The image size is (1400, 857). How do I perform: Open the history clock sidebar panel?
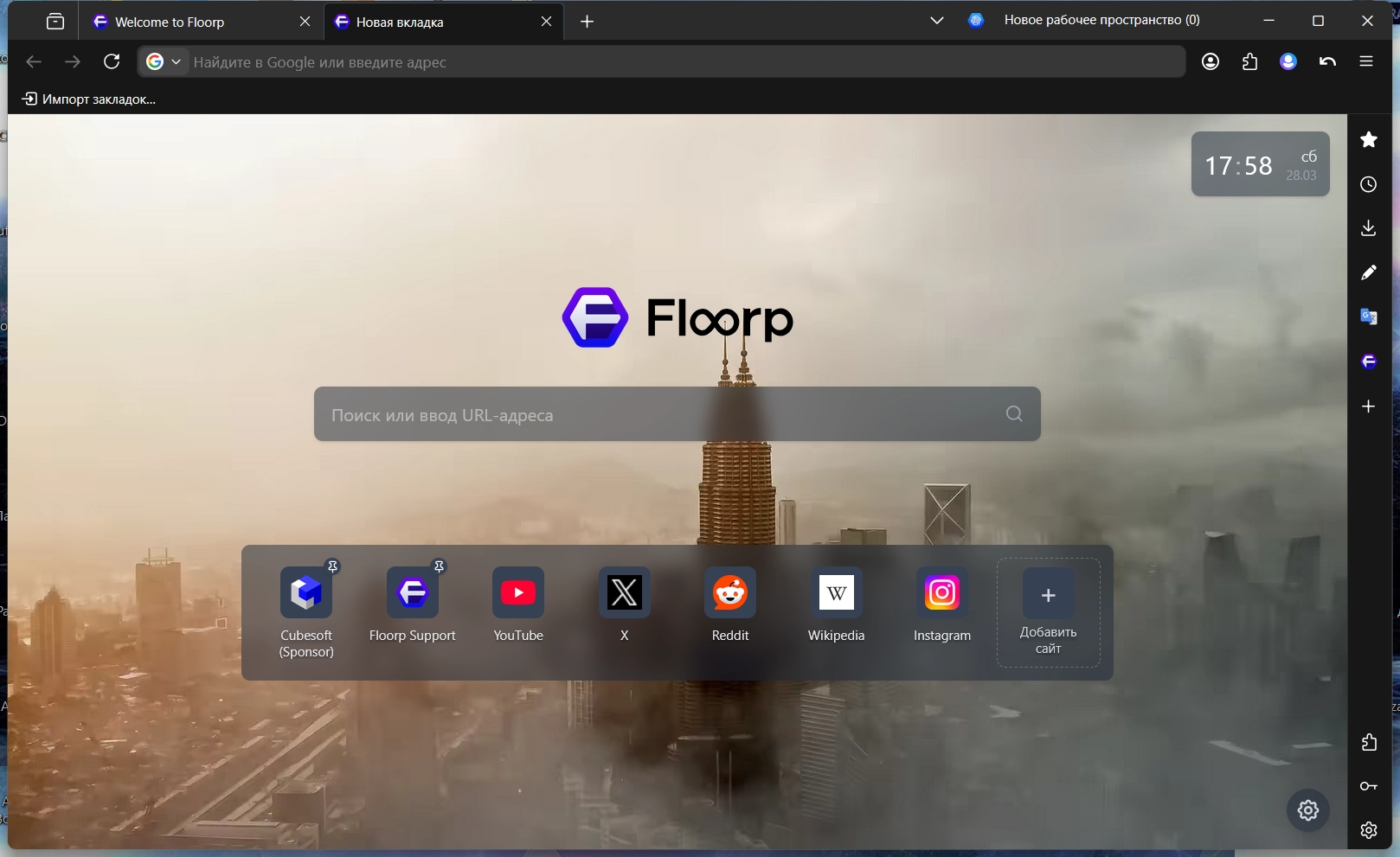[x=1368, y=184]
